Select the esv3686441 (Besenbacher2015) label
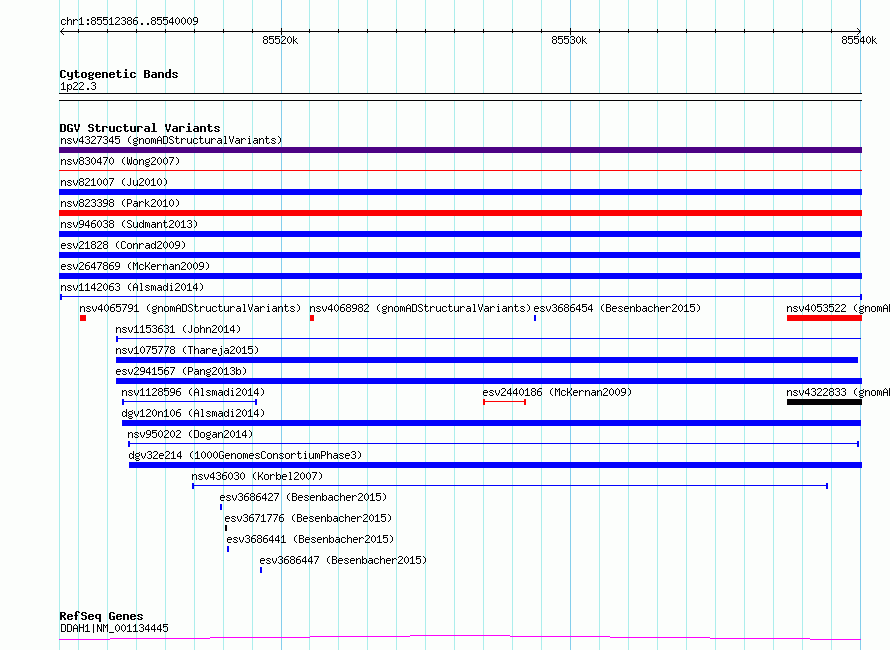Image resolution: width=890 pixels, height=650 pixels. pyautogui.click(x=310, y=539)
